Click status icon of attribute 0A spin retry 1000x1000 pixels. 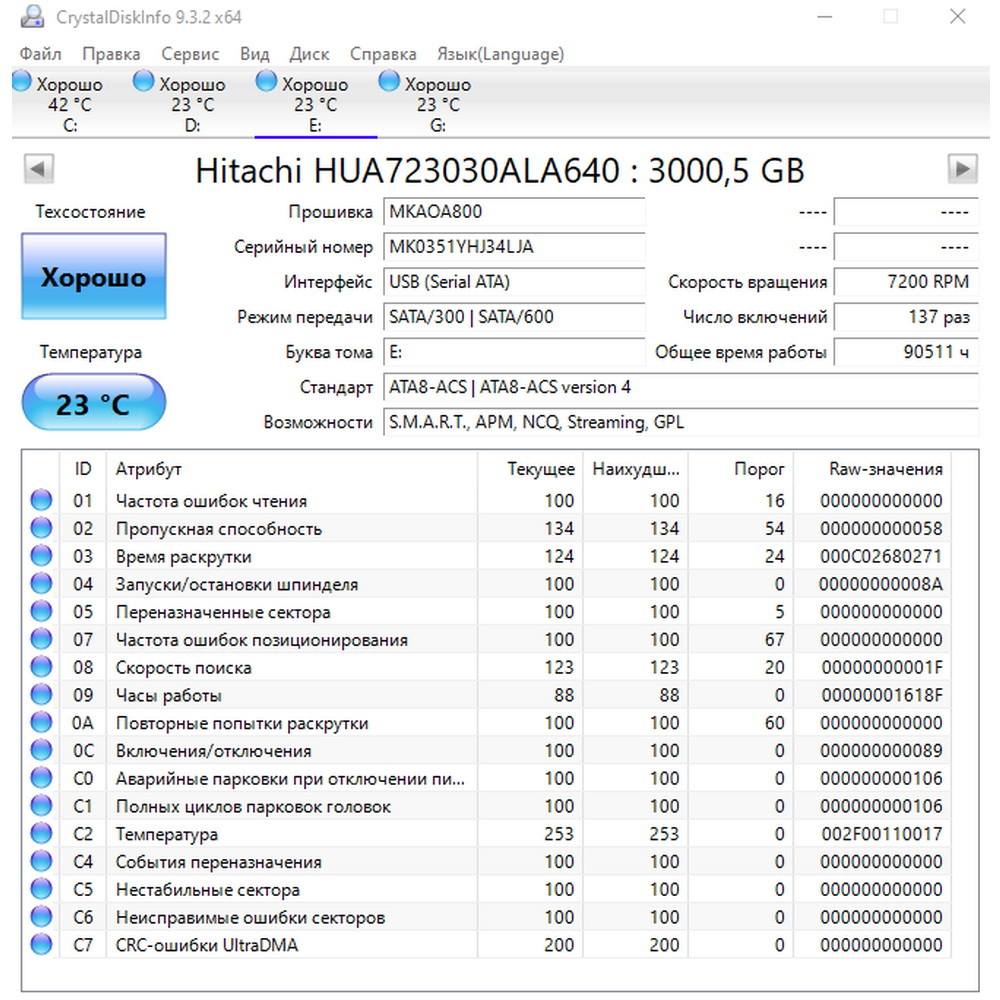click(x=41, y=722)
